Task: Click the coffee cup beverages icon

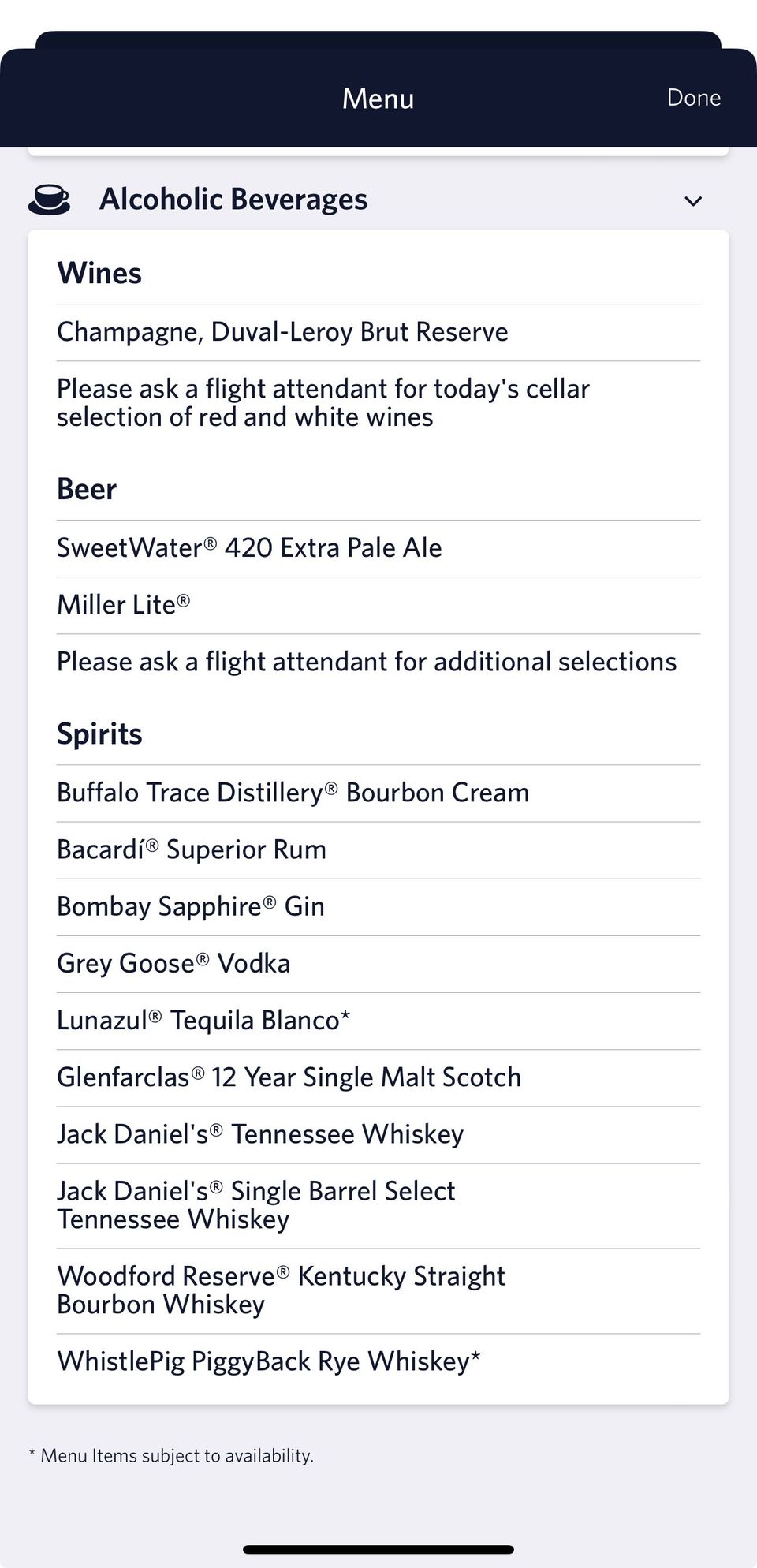Action: [x=49, y=200]
